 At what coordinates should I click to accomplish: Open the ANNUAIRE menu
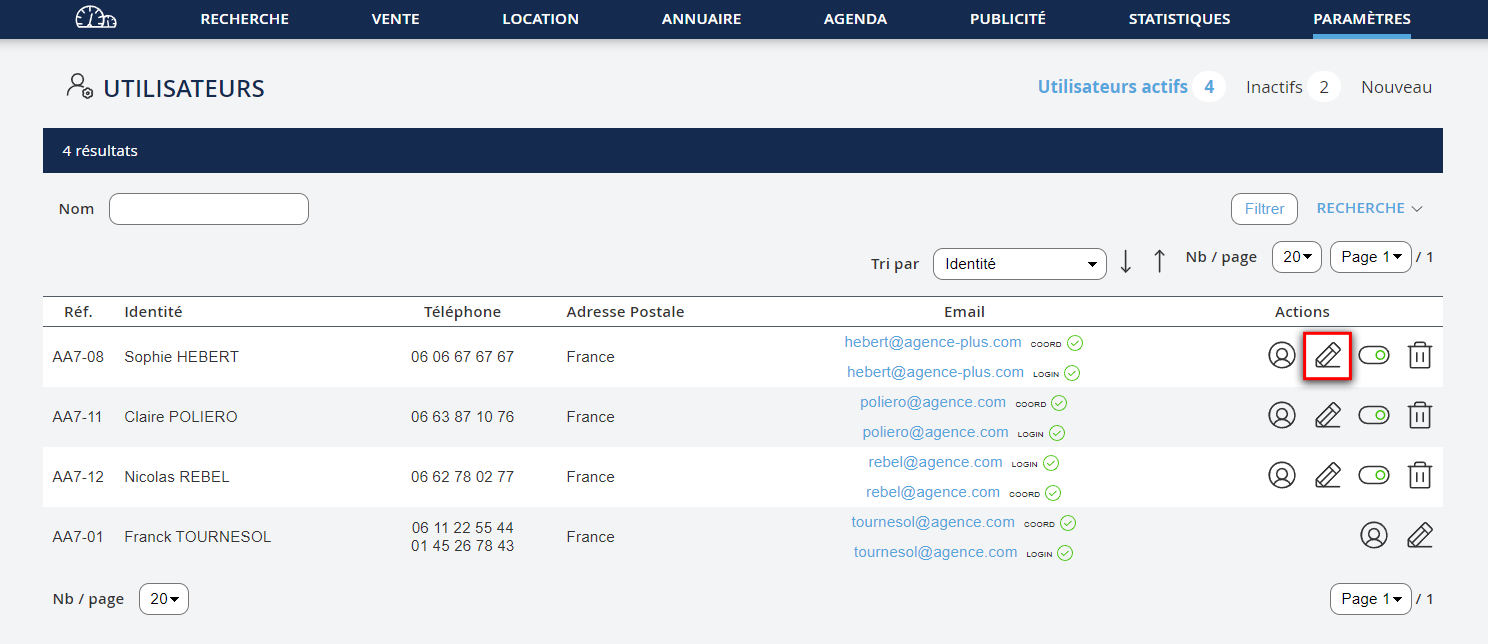tap(701, 19)
